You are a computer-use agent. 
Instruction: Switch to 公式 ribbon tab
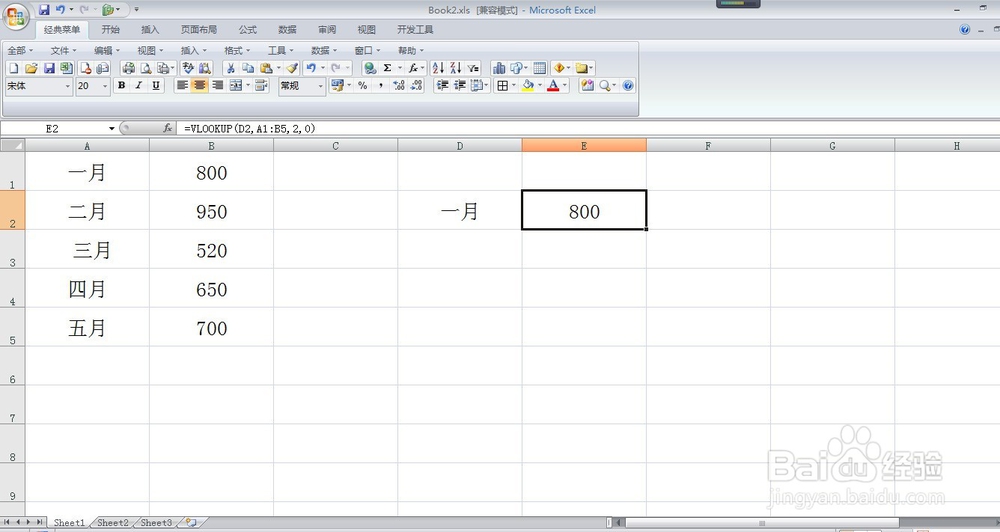pos(247,29)
